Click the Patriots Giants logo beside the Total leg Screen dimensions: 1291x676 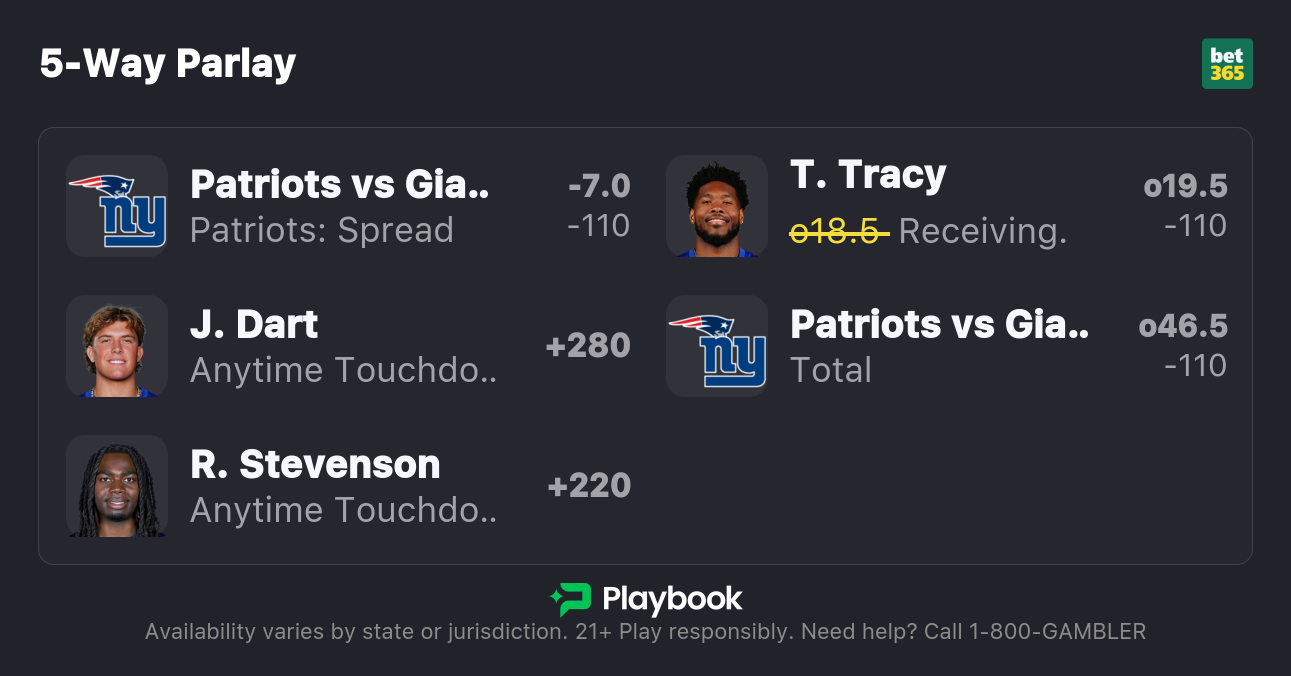717,346
